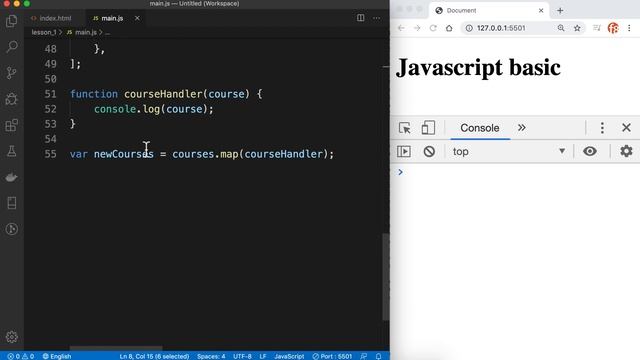Click the zoom magnifier in address bar

(561, 28)
